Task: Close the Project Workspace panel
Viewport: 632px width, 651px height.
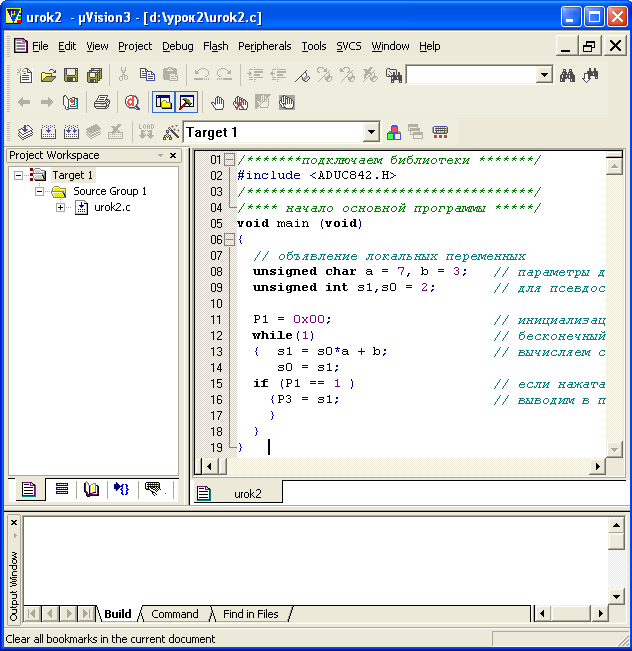Action: point(172,156)
